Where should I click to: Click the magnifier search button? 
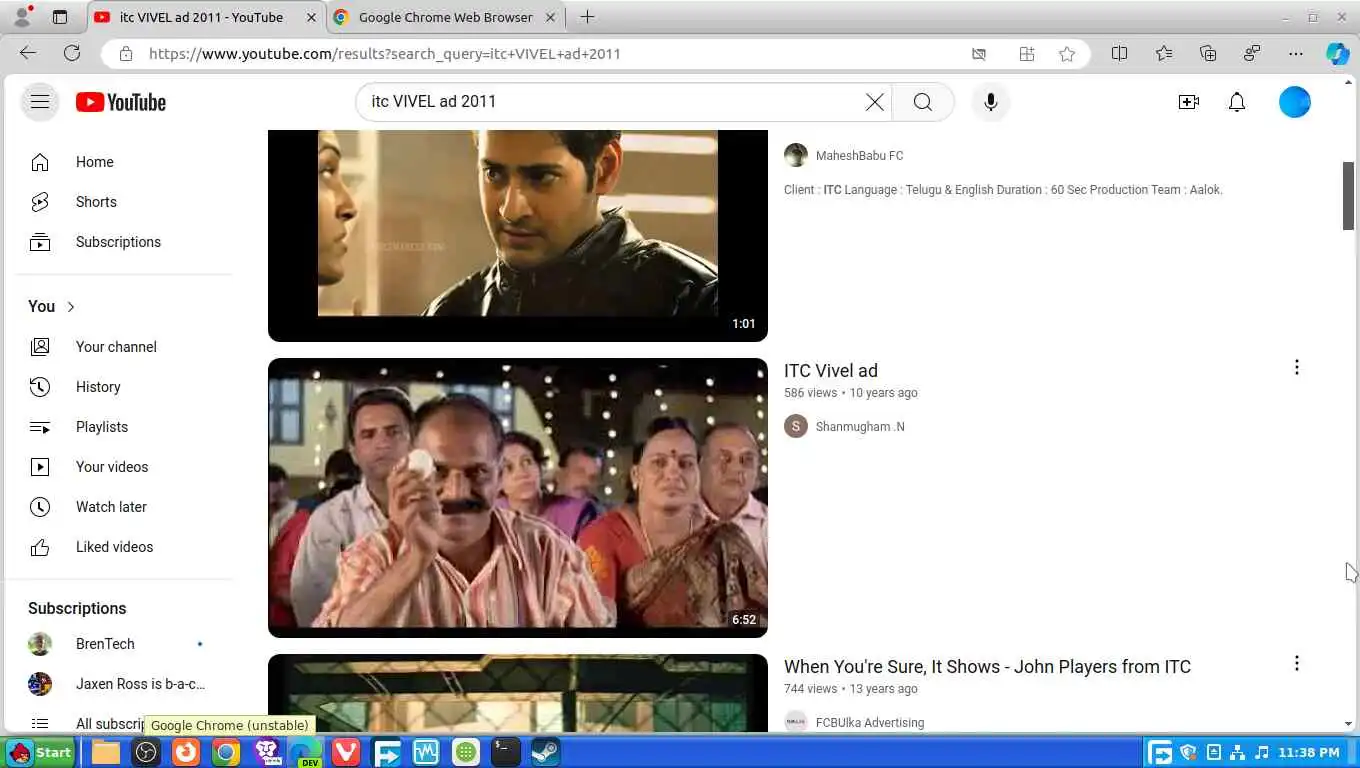click(922, 102)
